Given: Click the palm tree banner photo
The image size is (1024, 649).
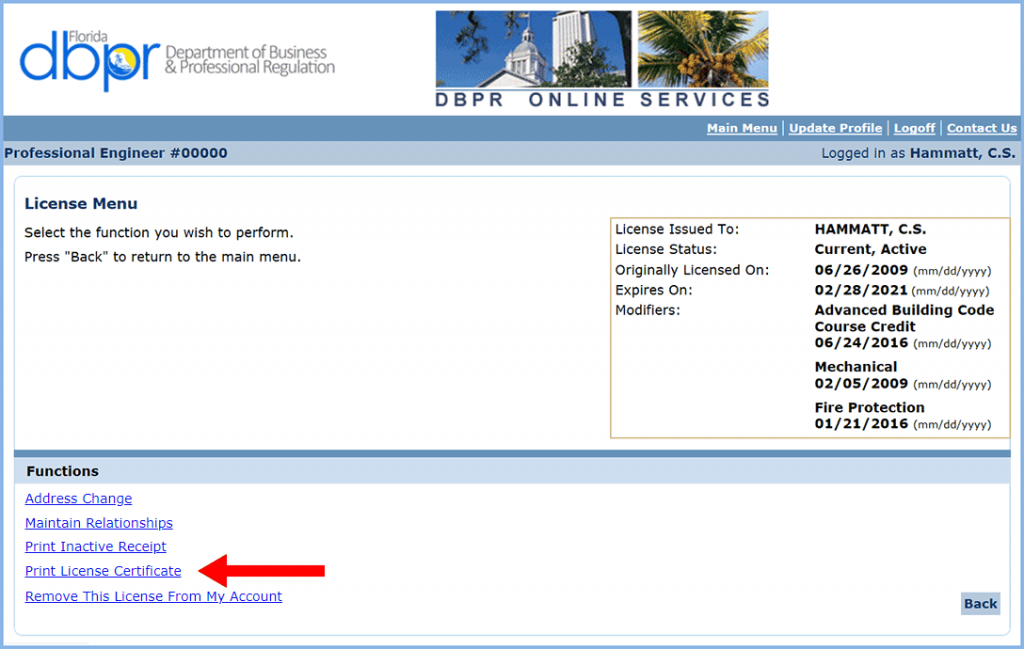Looking at the screenshot, I should pos(702,48).
